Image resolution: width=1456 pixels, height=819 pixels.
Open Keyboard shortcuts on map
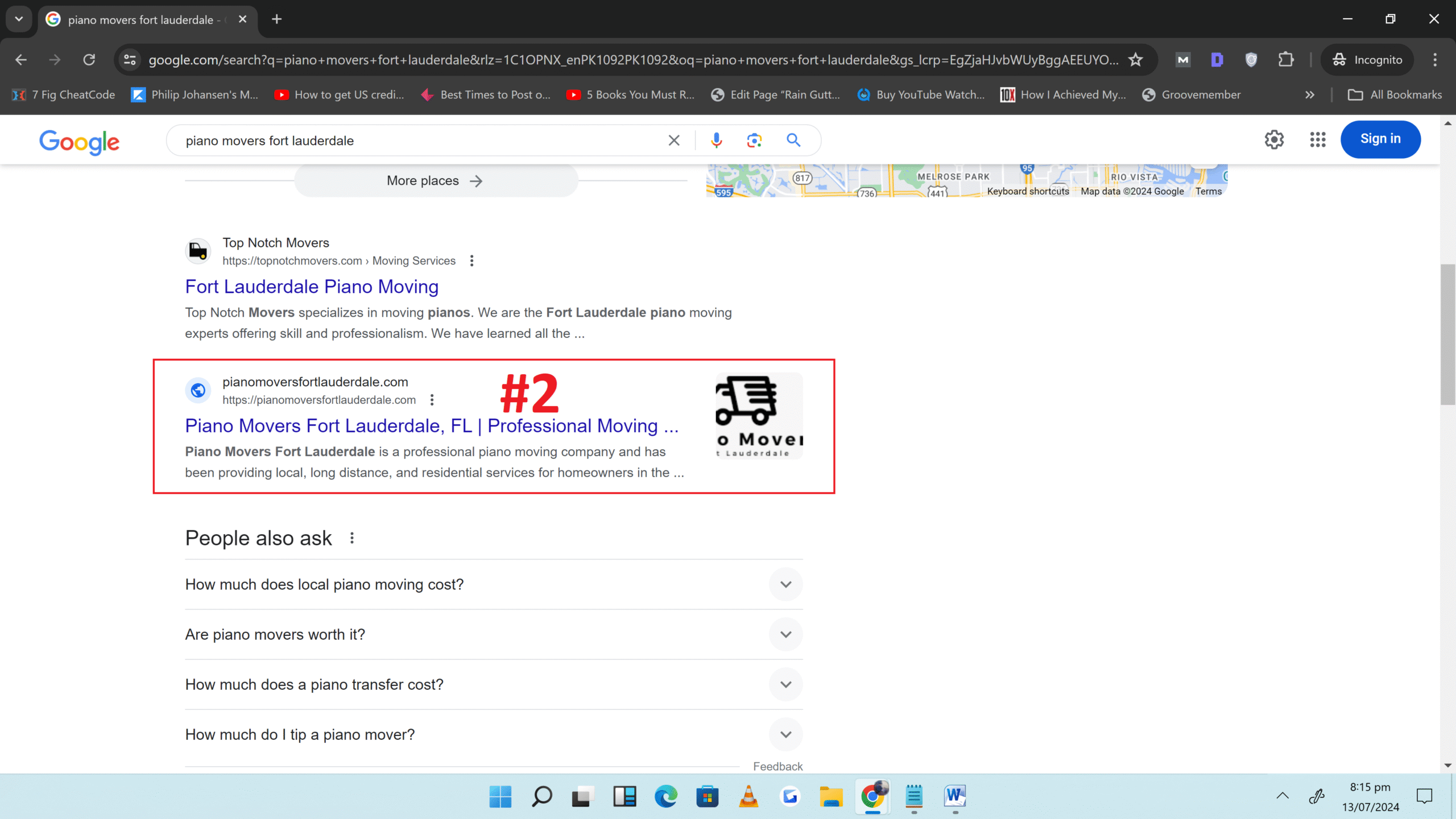click(x=1028, y=191)
